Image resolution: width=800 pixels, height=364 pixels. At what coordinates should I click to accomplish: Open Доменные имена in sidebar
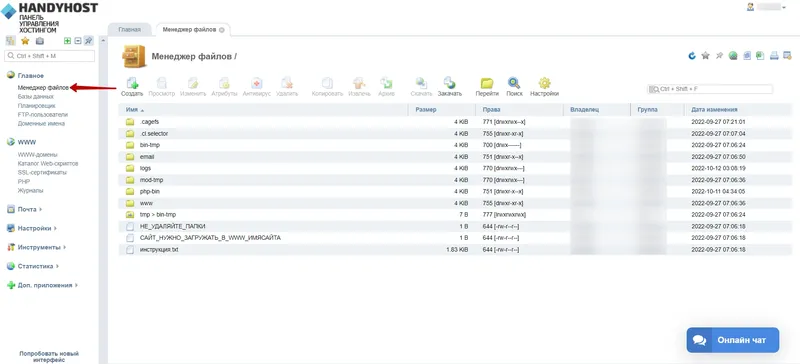pyautogui.click(x=41, y=124)
